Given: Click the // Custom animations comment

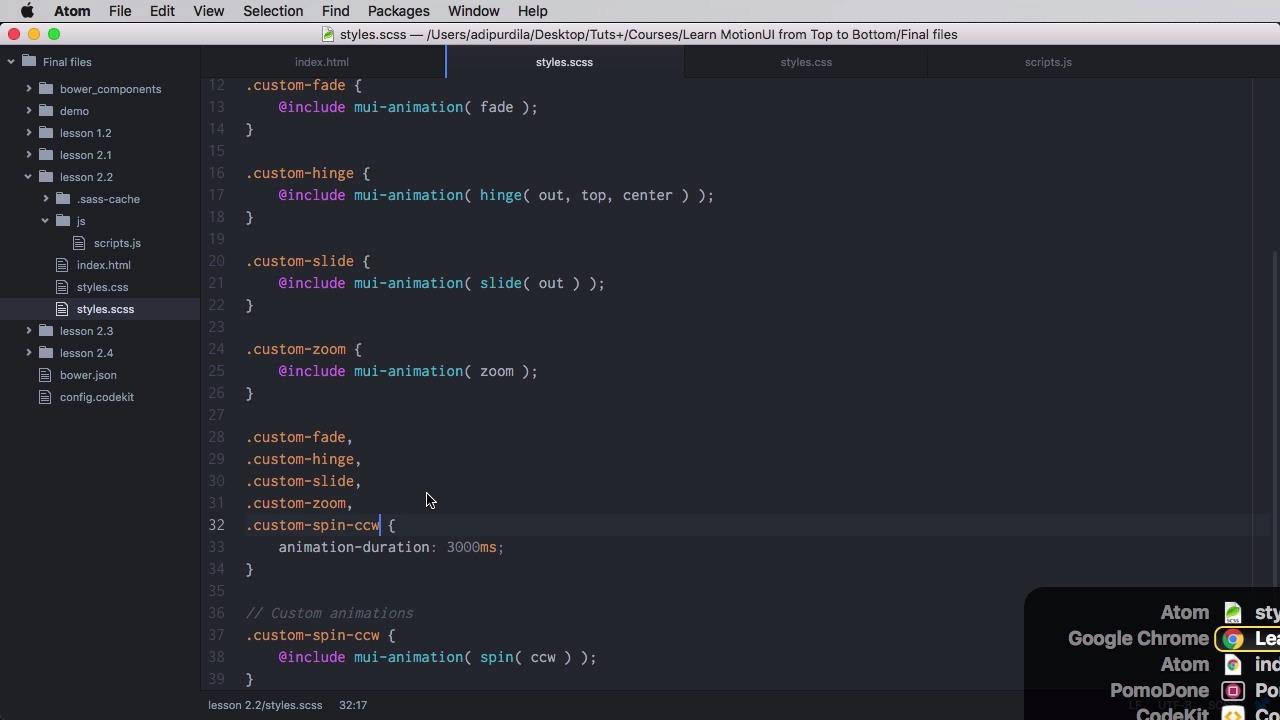Looking at the screenshot, I should [330, 613].
